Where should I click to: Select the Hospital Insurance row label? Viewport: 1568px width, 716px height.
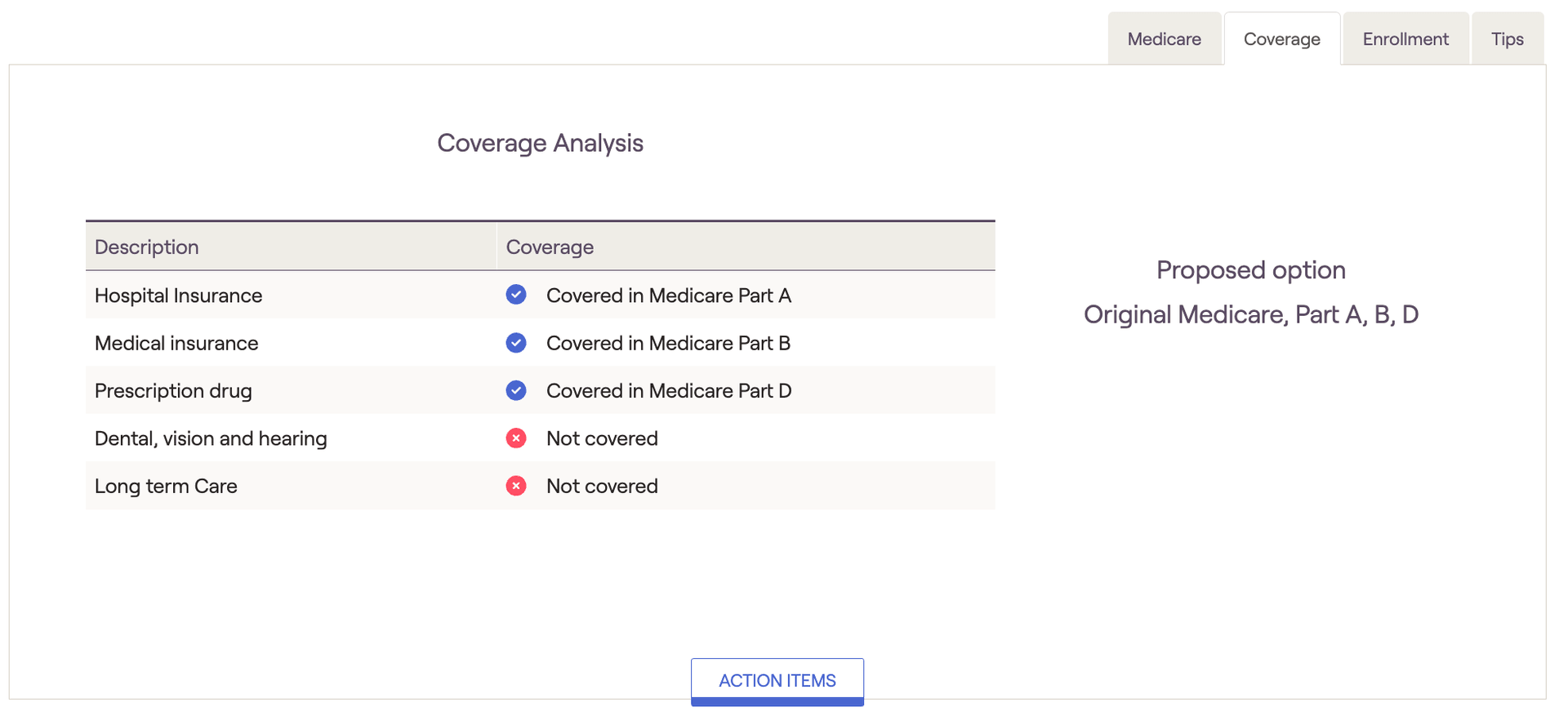click(x=178, y=296)
